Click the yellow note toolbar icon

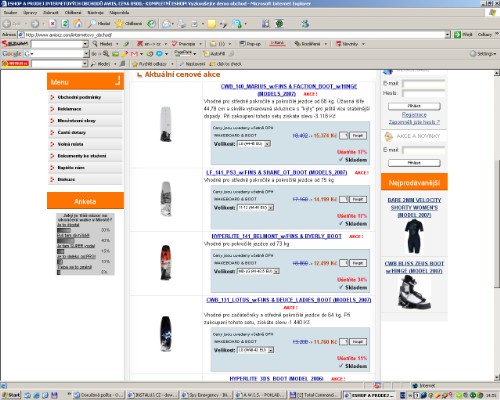(211, 24)
